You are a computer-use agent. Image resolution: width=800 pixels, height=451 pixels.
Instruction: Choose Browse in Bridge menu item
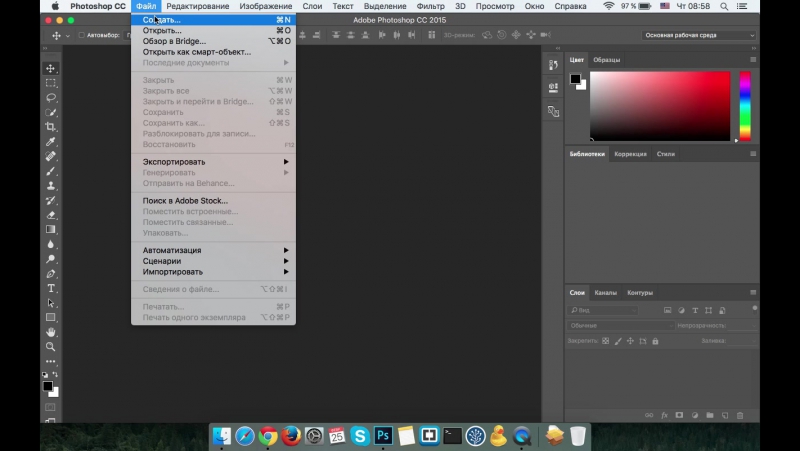[213, 41]
